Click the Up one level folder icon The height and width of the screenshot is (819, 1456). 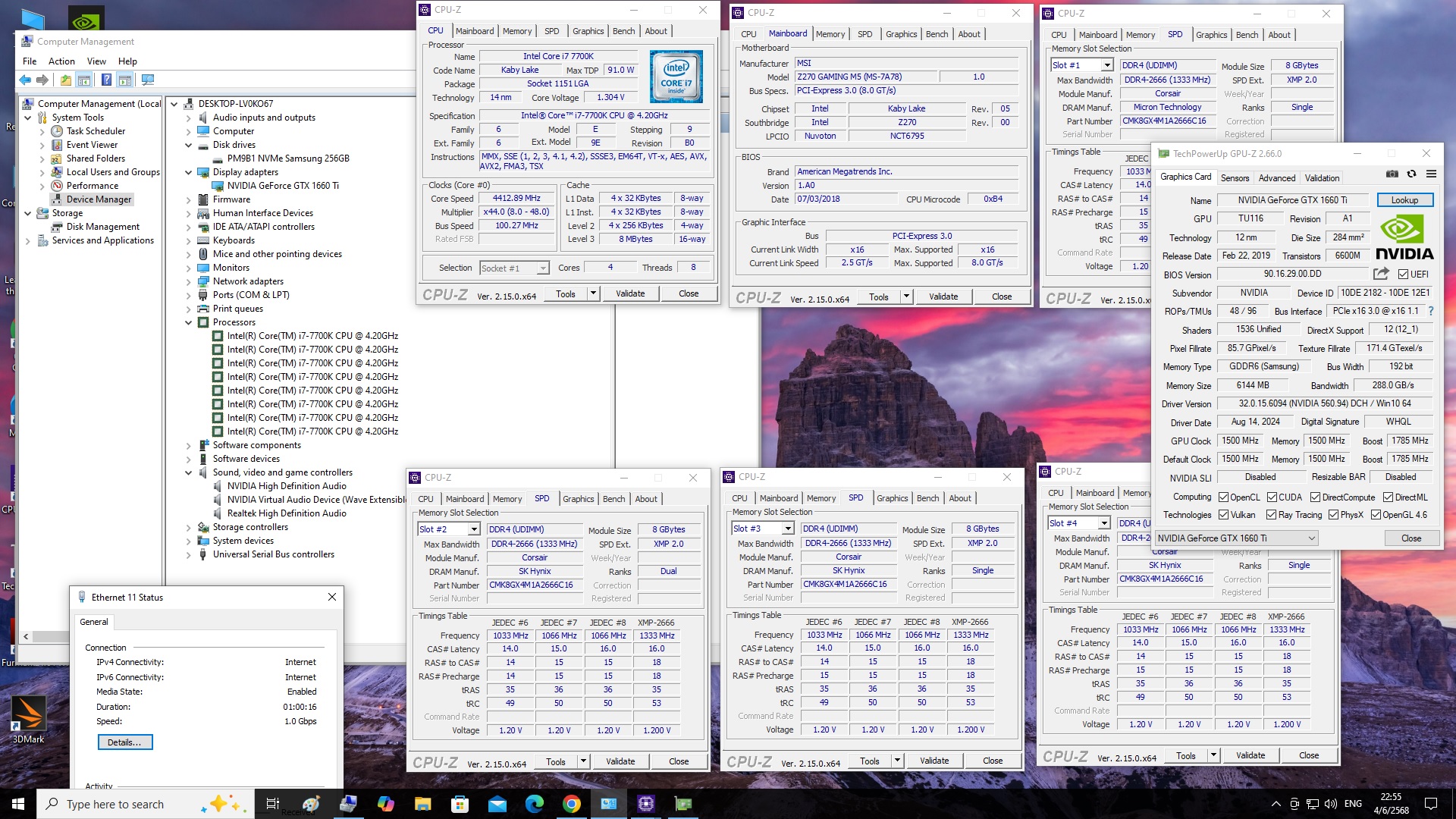[66, 80]
